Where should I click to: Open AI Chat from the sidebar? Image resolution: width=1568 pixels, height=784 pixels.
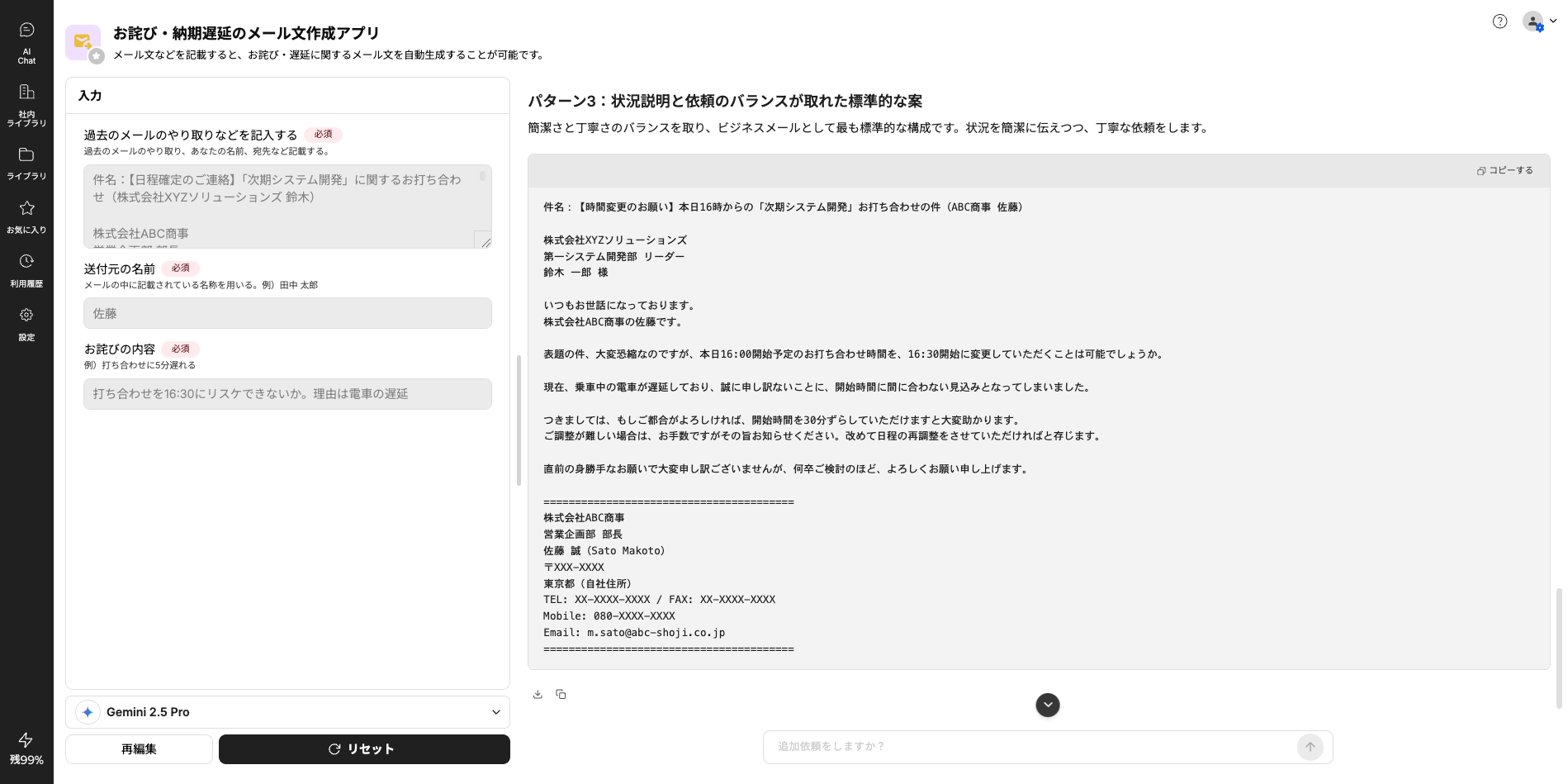pos(26,42)
